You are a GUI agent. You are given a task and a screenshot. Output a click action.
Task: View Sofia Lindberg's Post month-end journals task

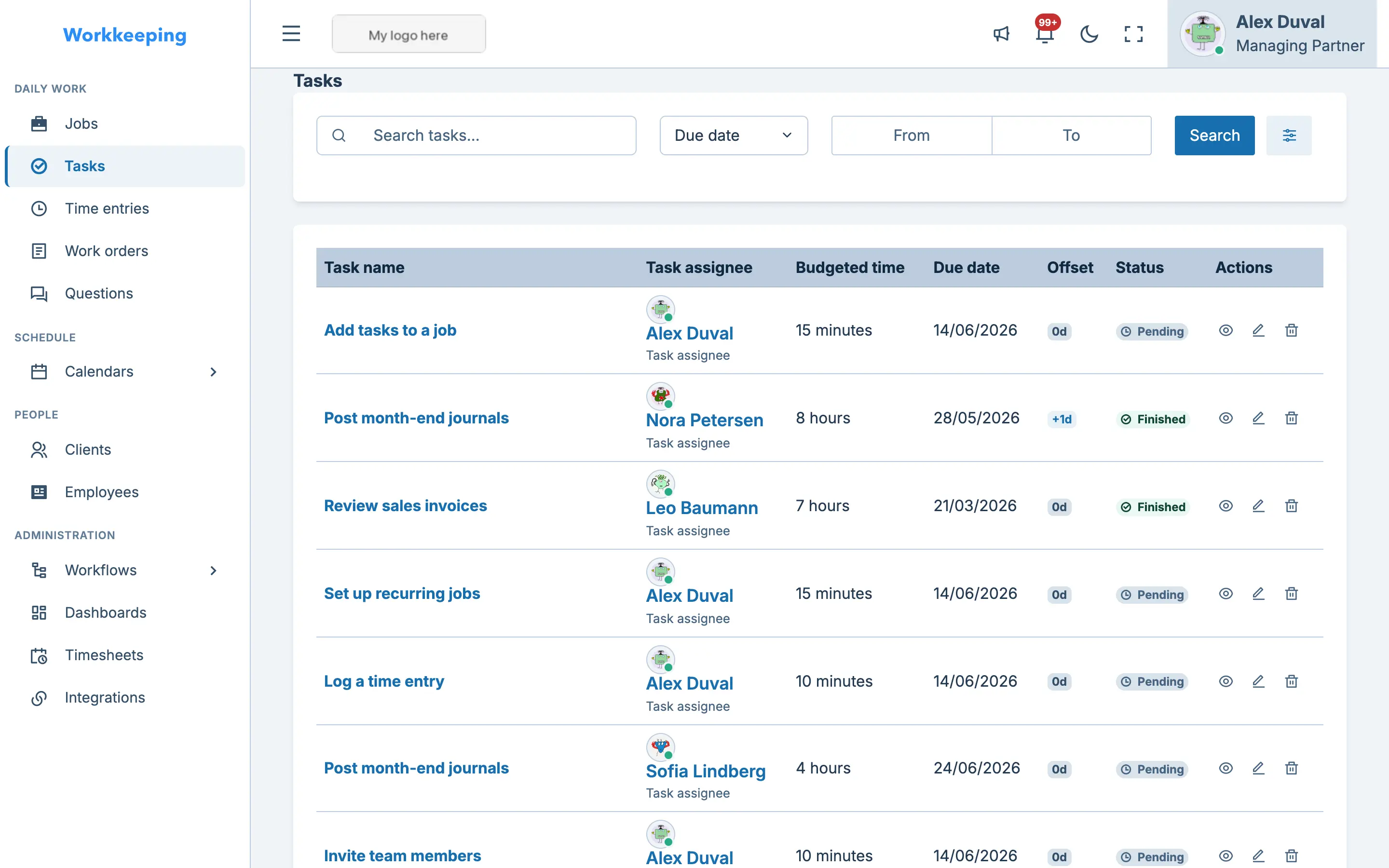pyautogui.click(x=1226, y=768)
